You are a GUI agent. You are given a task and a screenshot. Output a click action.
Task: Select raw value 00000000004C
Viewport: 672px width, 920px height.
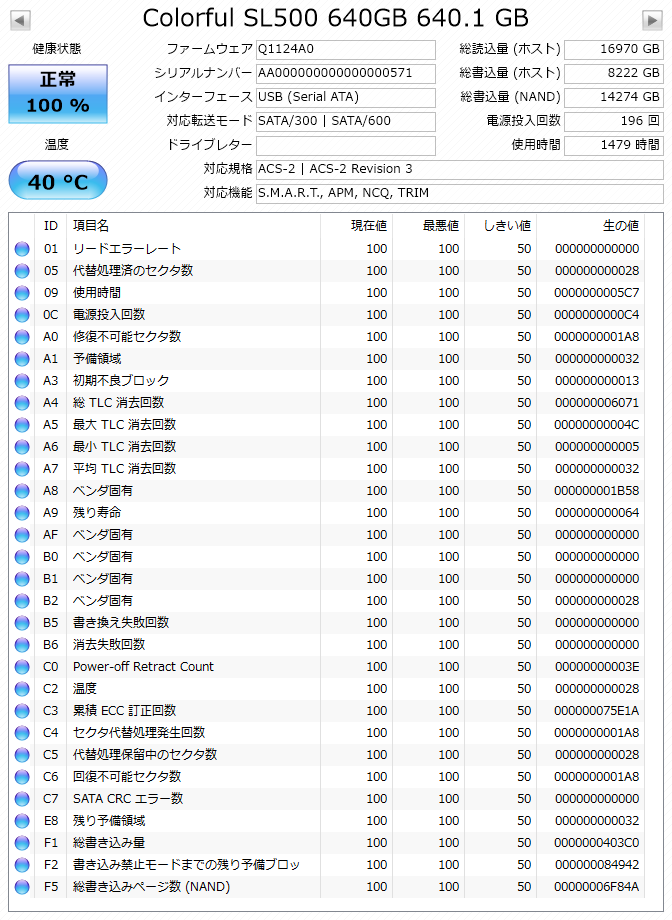point(596,425)
